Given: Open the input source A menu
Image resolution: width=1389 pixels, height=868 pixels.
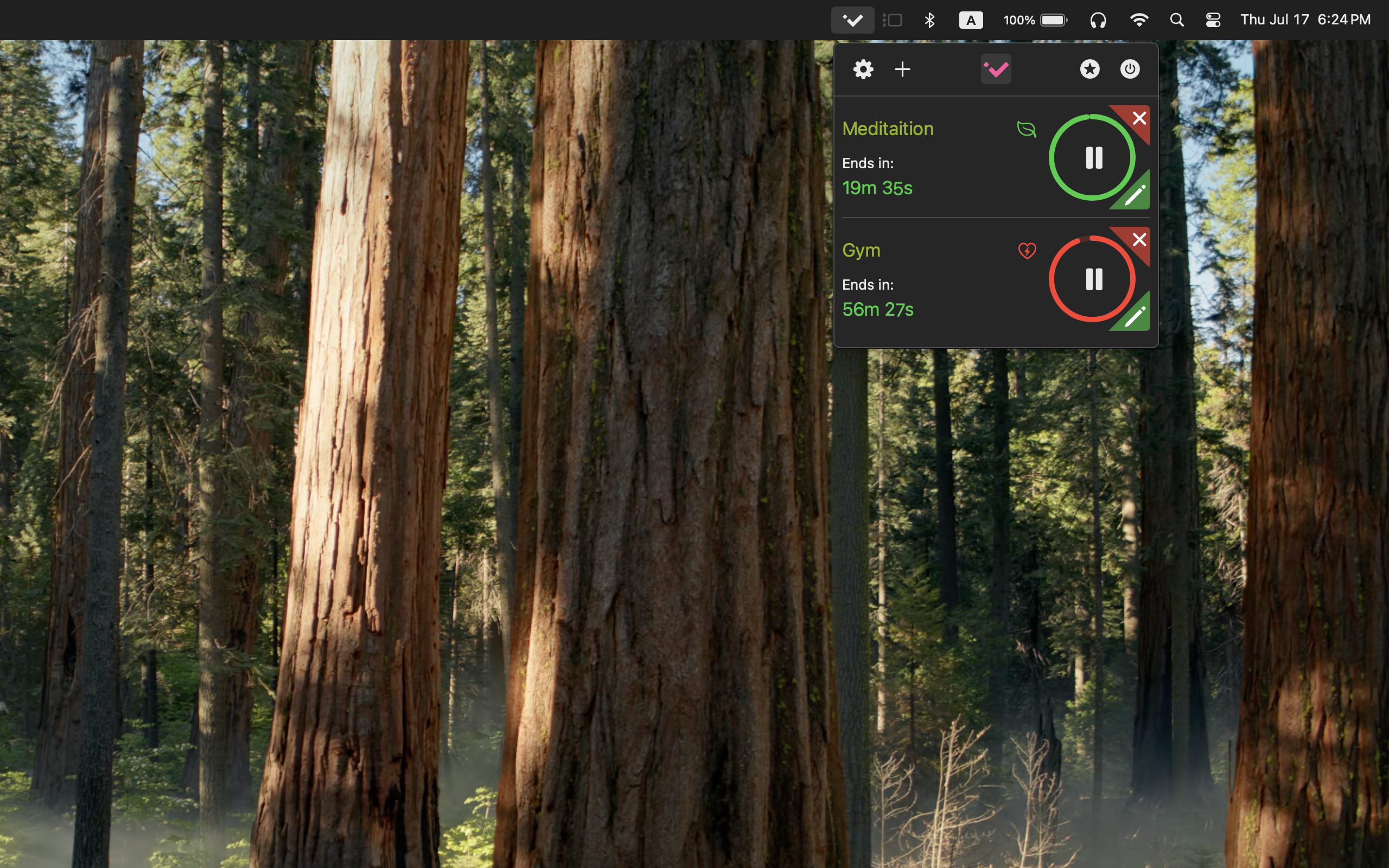Looking at the screenshot, I should (971, 20).
